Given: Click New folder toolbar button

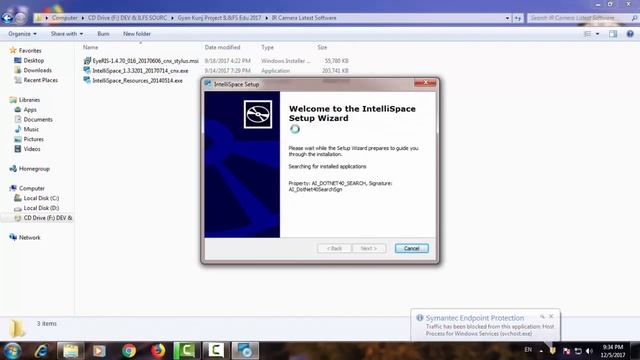Looking at the screenshot, I should pyautogui.click(x=137, y=34).
